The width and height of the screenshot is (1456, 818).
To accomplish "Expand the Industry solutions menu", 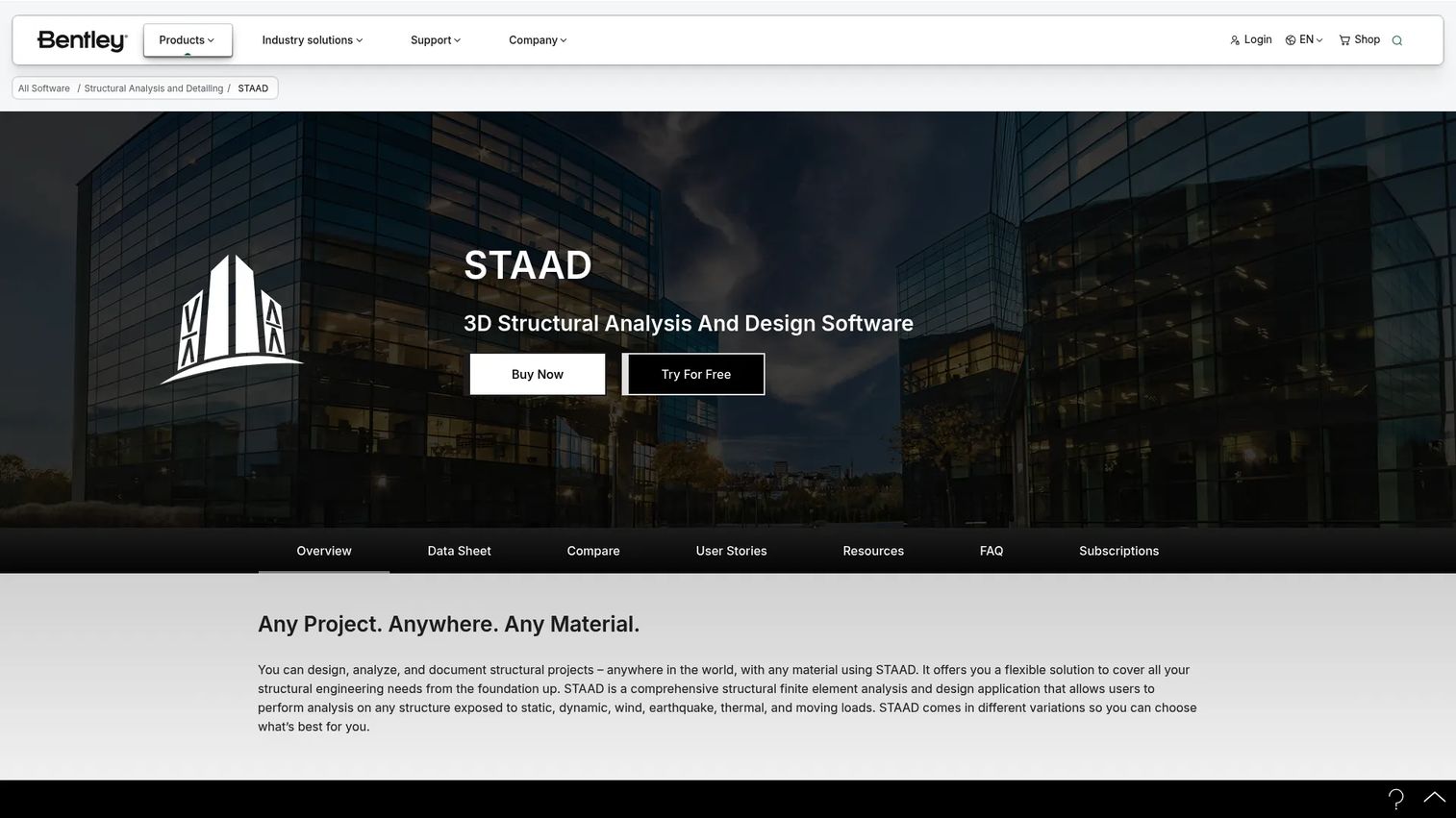I will (313, 40).
